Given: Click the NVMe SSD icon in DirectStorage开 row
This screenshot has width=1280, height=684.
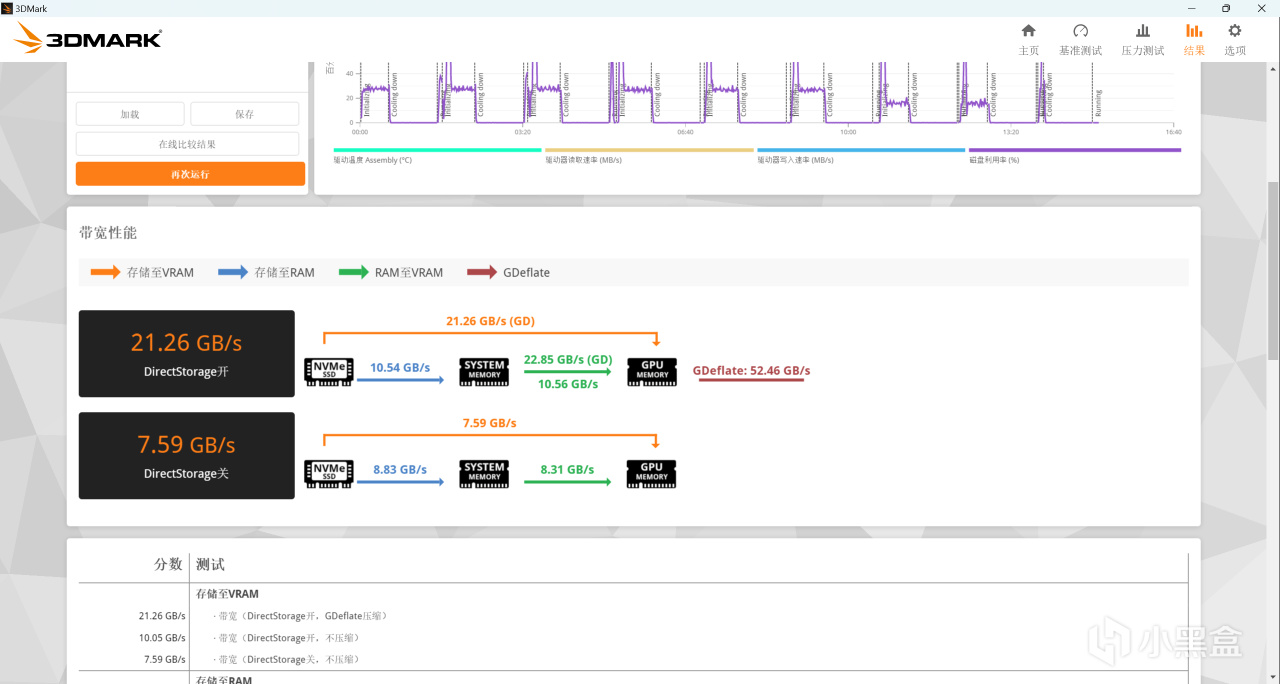Looking at the screenshot, I should [328, 371].
